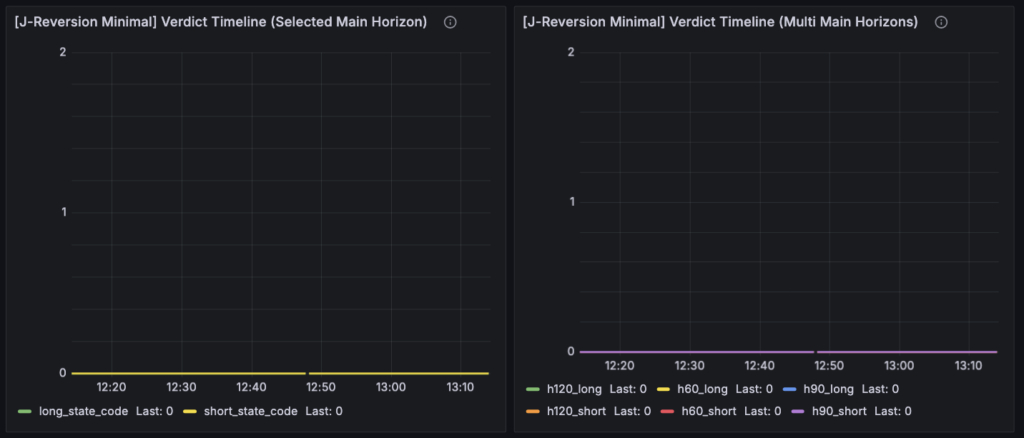Open the Multi Main Horizons panel title menu
The width and height of the screenshot is (1024, 438).
720,22
